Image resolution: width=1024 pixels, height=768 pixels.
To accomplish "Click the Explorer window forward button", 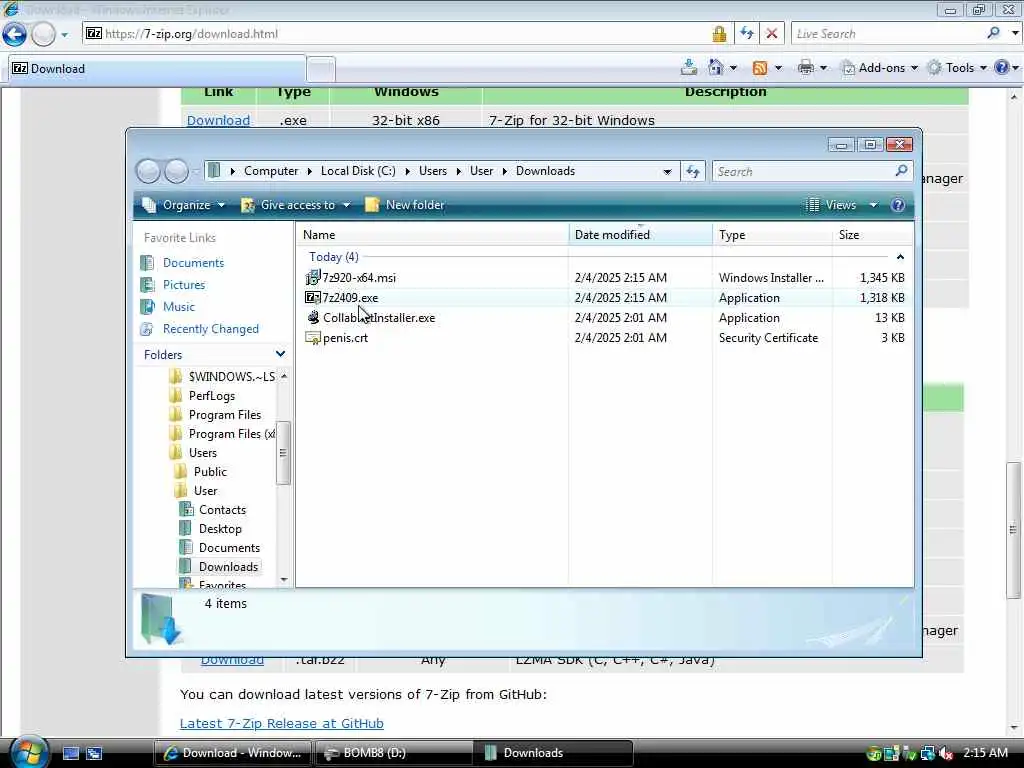I will coord(176,171).
